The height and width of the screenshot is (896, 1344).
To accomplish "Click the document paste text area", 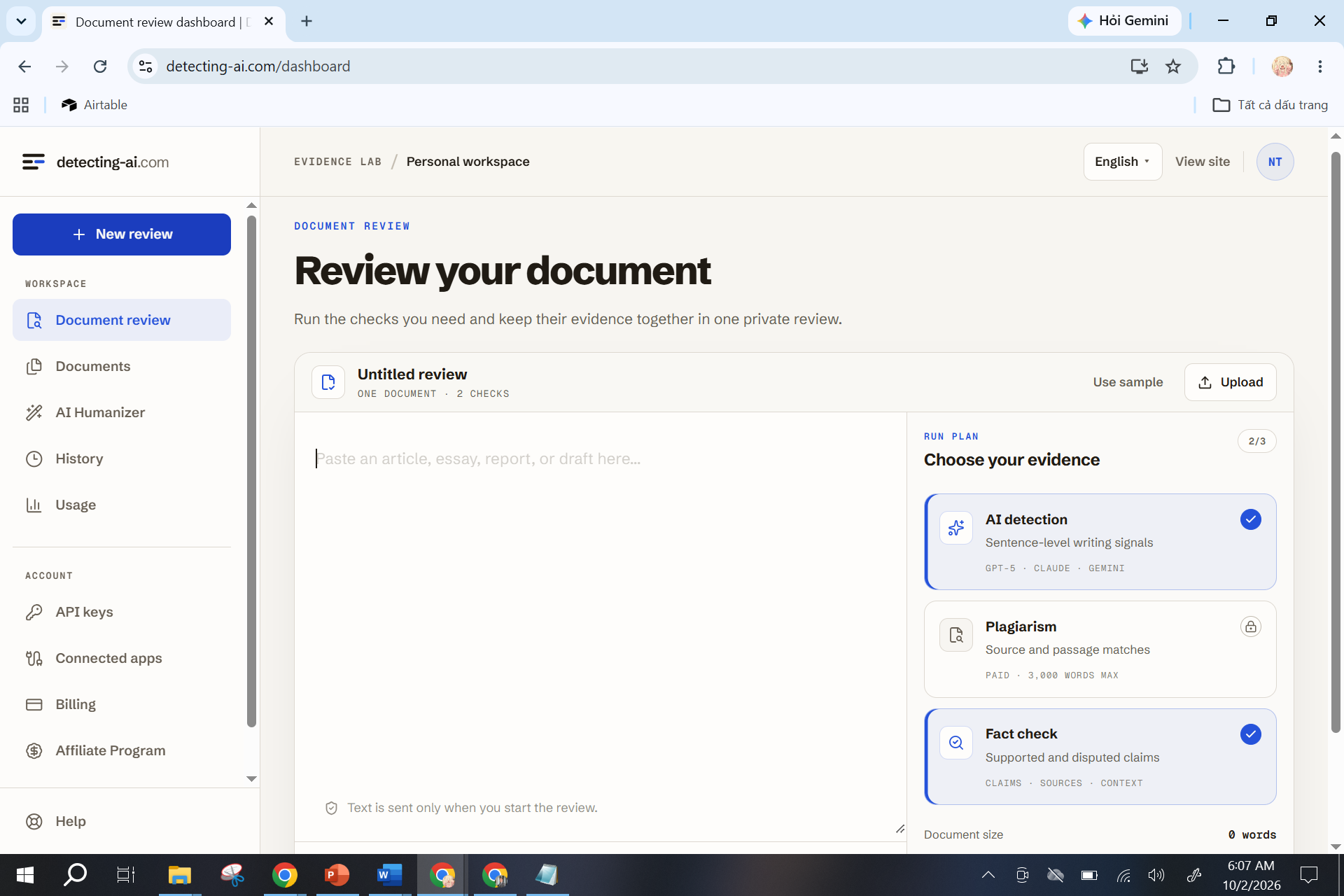I will coord(601,626).
